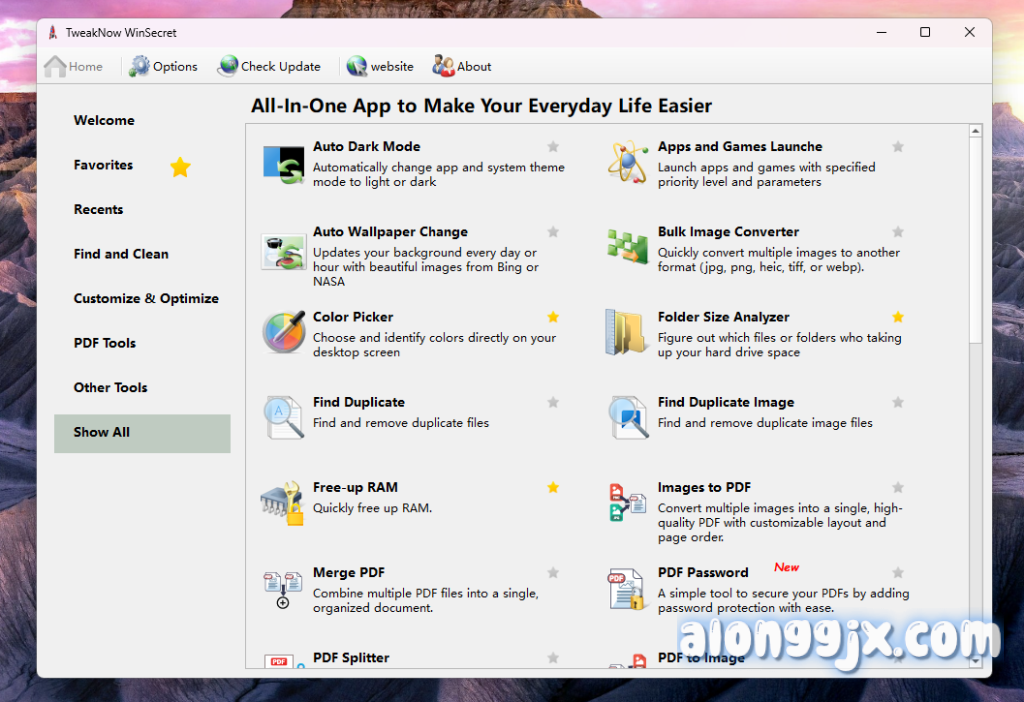This screenshot has width=1024, height=702.
Task: Open Options from the toolbar
Action: pos(164,67)
